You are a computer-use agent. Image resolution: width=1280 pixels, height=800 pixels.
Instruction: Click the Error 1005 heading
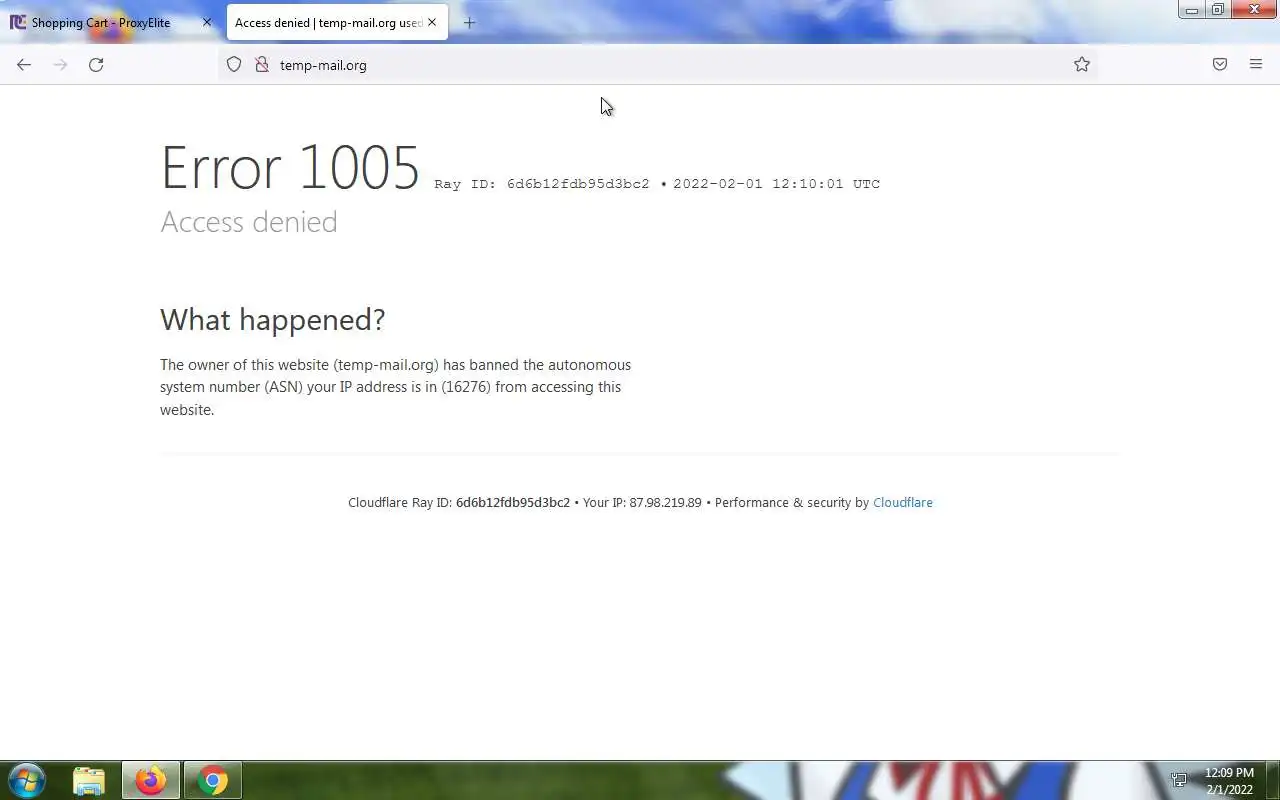coord(290,167)
